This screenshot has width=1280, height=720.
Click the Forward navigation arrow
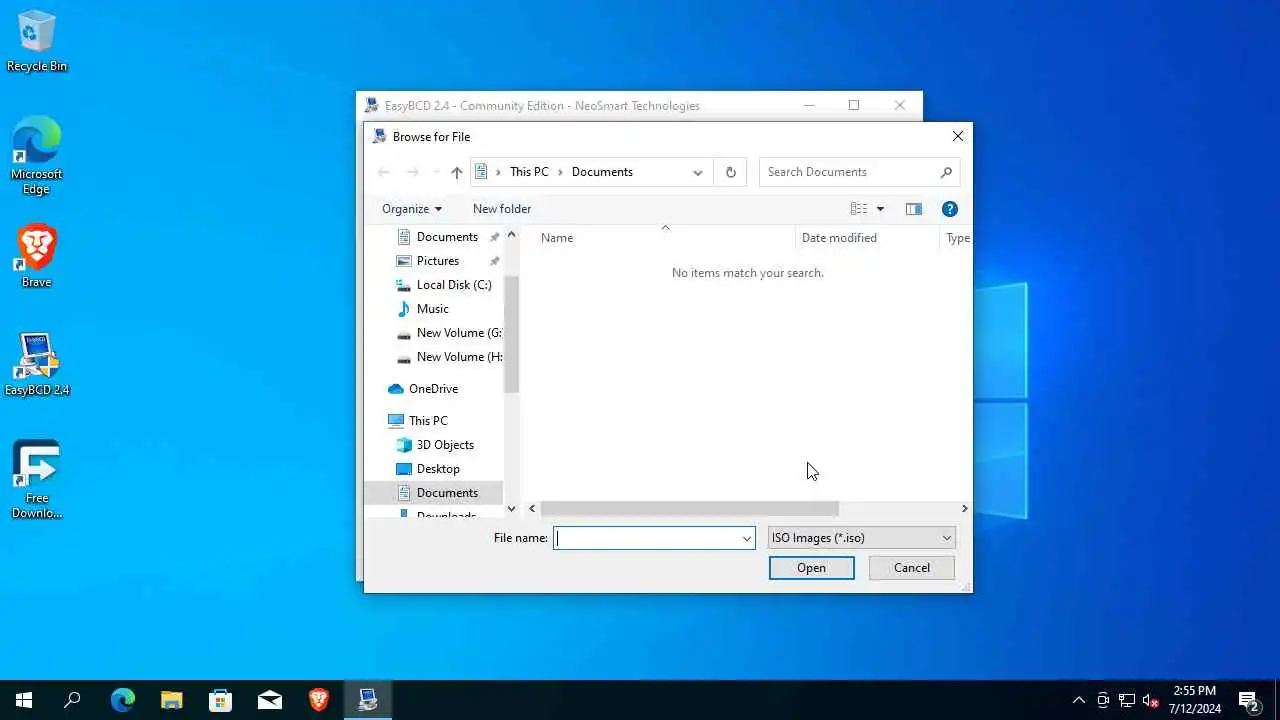coord(412,172)
